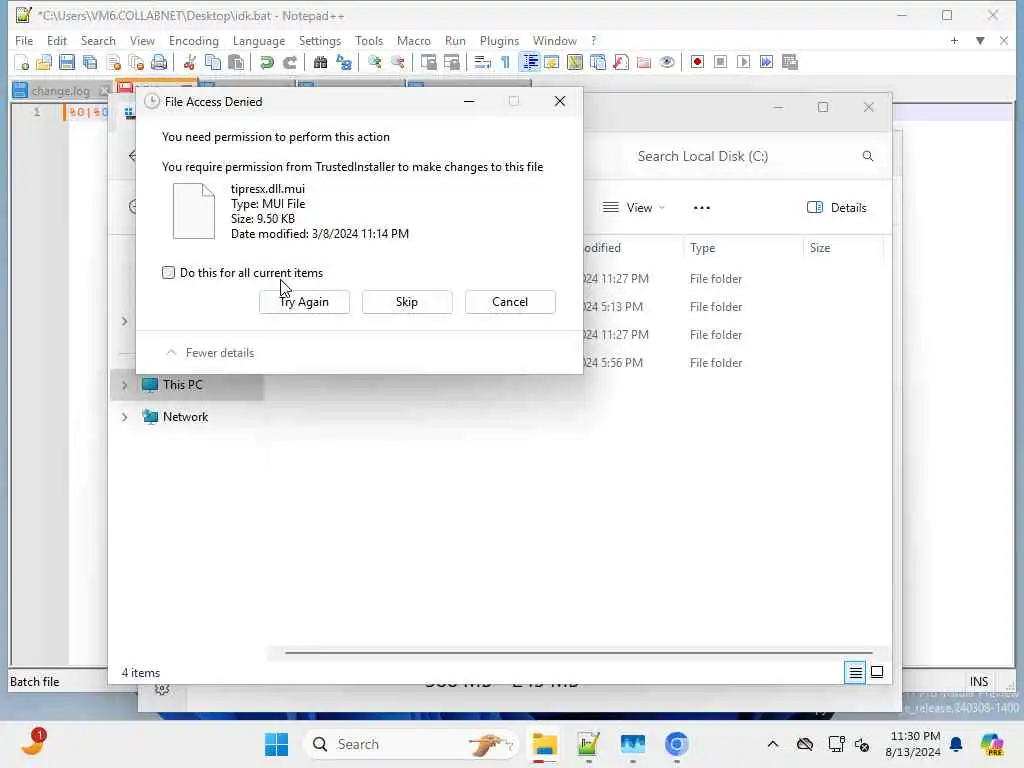Open the Edit menu

(x=57, y=40)
